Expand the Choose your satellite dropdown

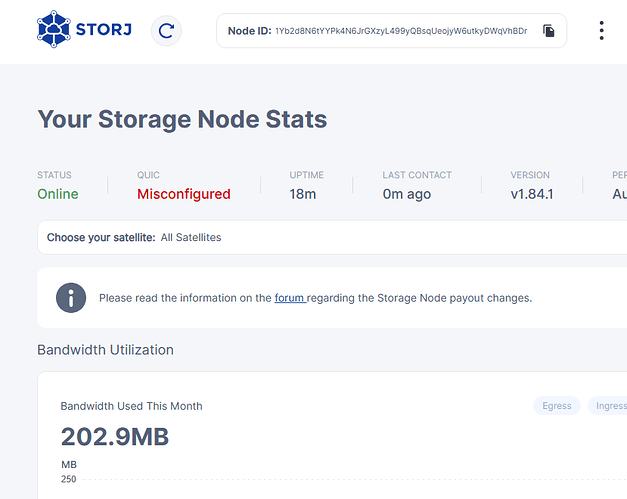click(330, 237)
